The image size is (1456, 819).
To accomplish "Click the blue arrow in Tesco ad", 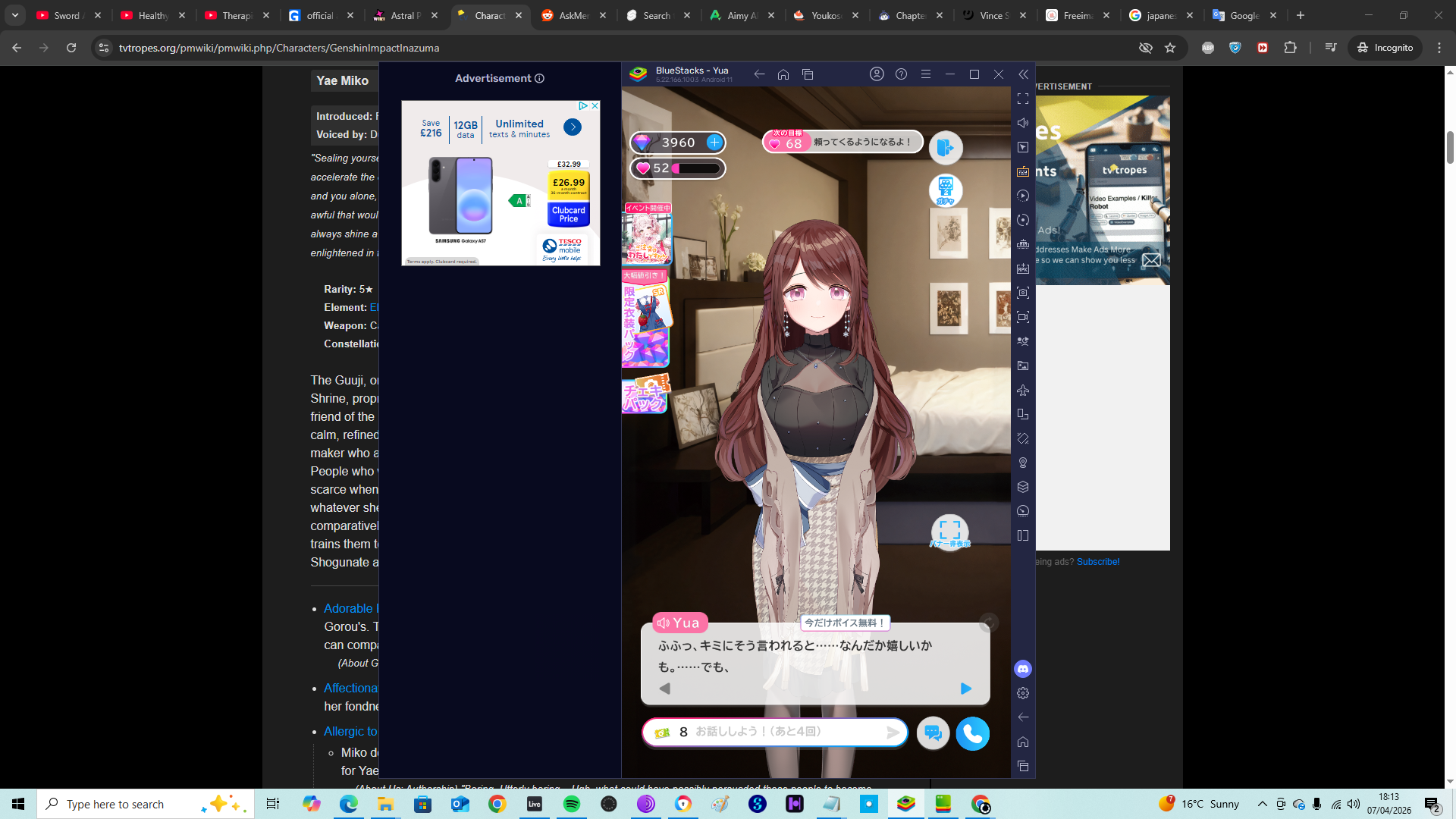I will [573, 127].
